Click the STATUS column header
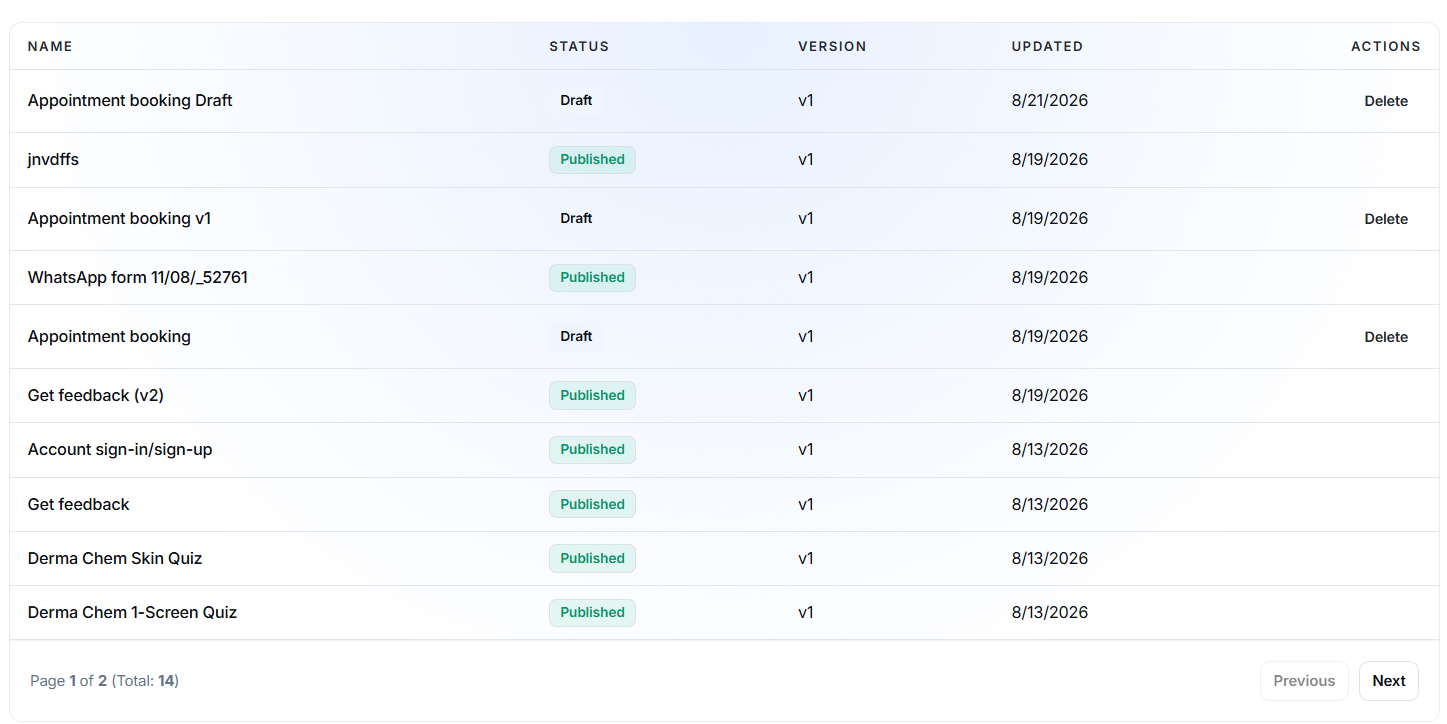1447x724 pixels. coord(579,46)
